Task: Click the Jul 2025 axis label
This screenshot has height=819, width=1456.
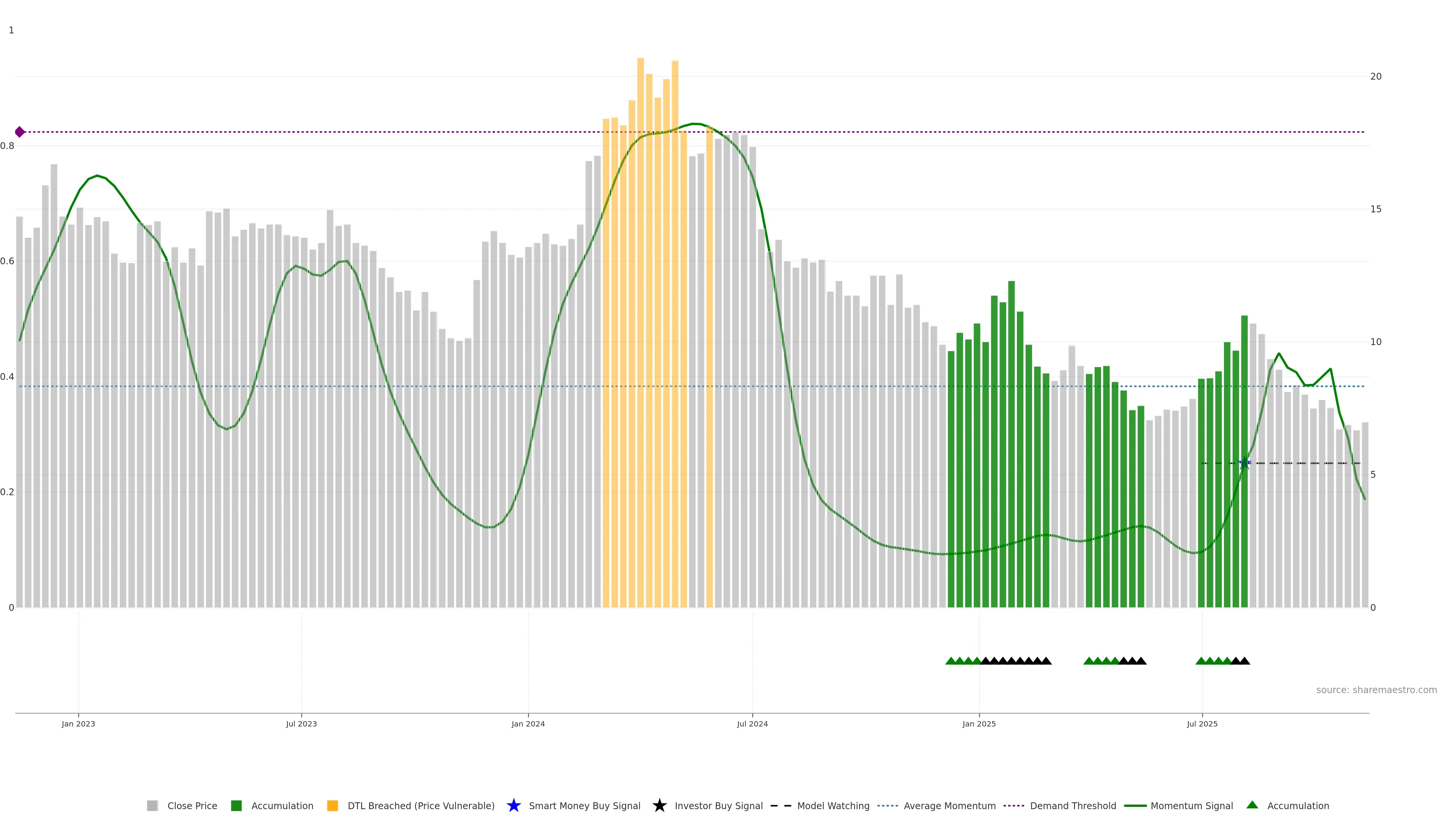Action: [1202, 723]
